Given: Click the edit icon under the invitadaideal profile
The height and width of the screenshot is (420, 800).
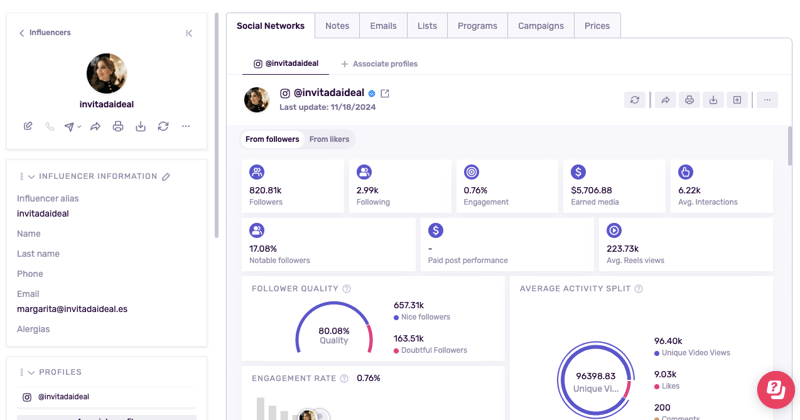Looking at the screenshot, I should click(x=28, y=127).
